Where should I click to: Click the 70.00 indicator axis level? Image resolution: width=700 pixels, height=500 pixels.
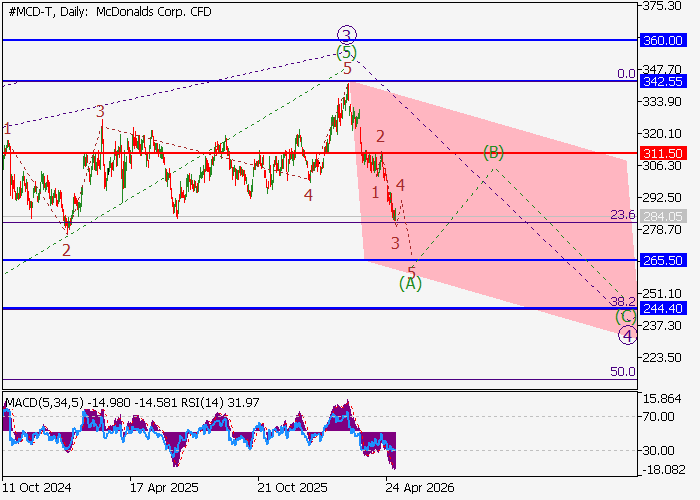coord(658,417)
